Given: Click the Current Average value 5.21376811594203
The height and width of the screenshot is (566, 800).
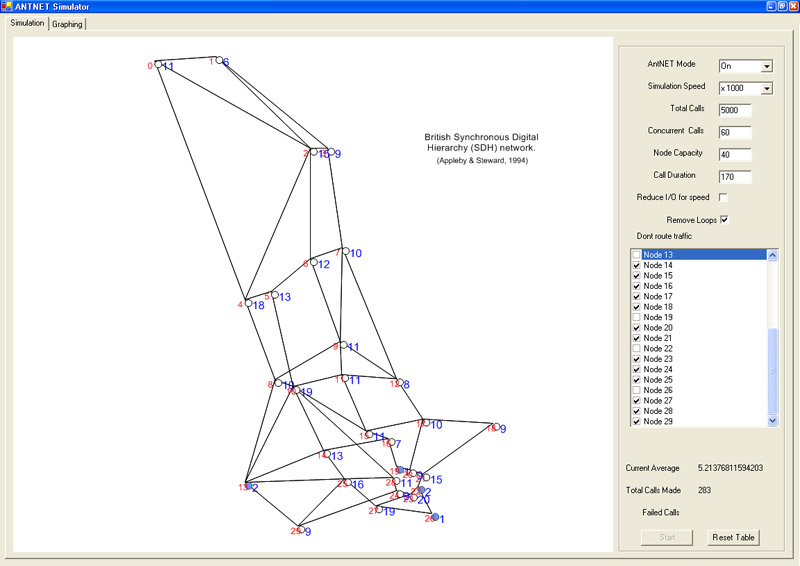Looking at the screenshot, I should [x=730, y=468].
